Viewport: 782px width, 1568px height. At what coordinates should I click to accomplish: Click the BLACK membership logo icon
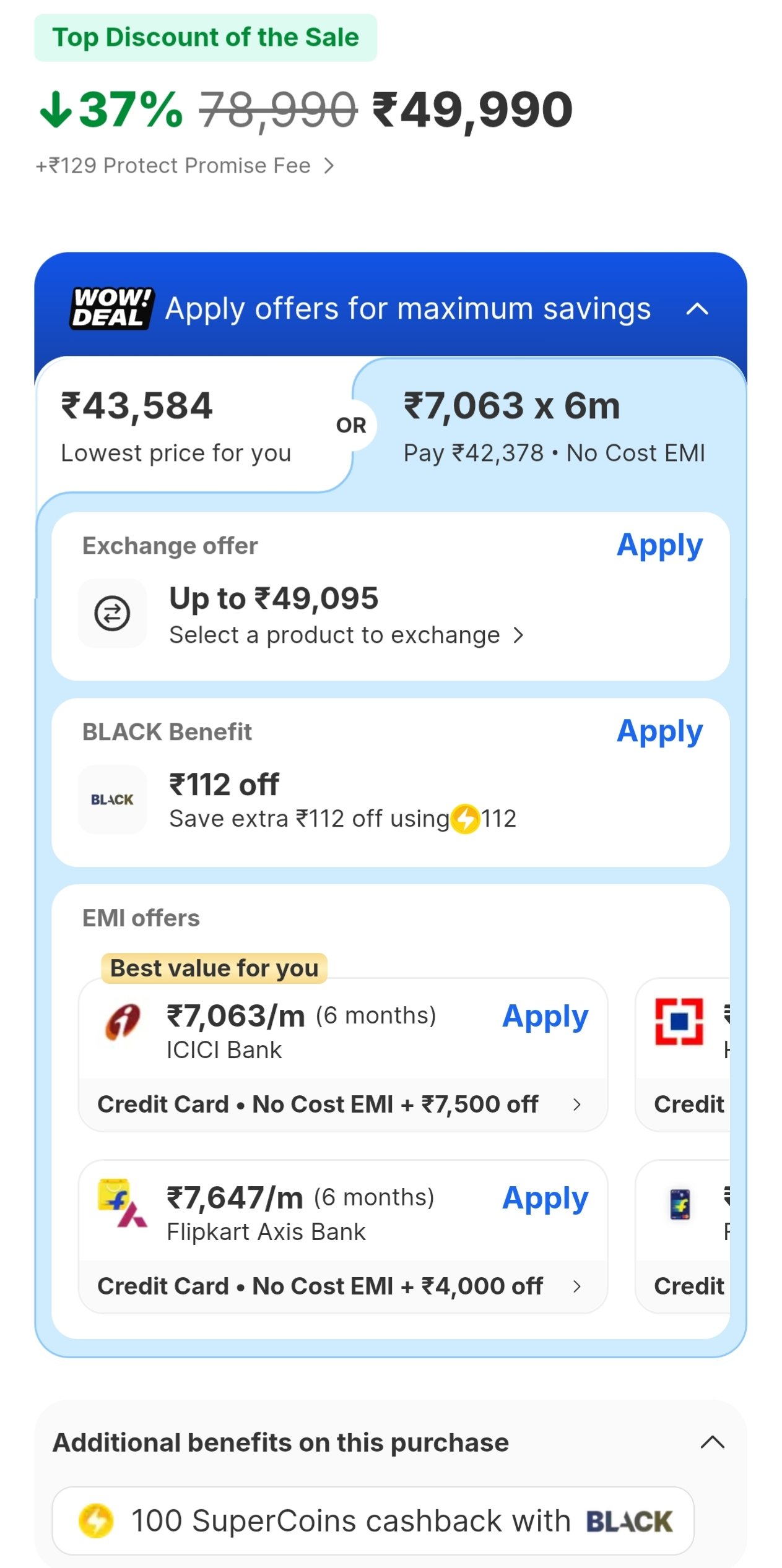(x=112, y=799)
